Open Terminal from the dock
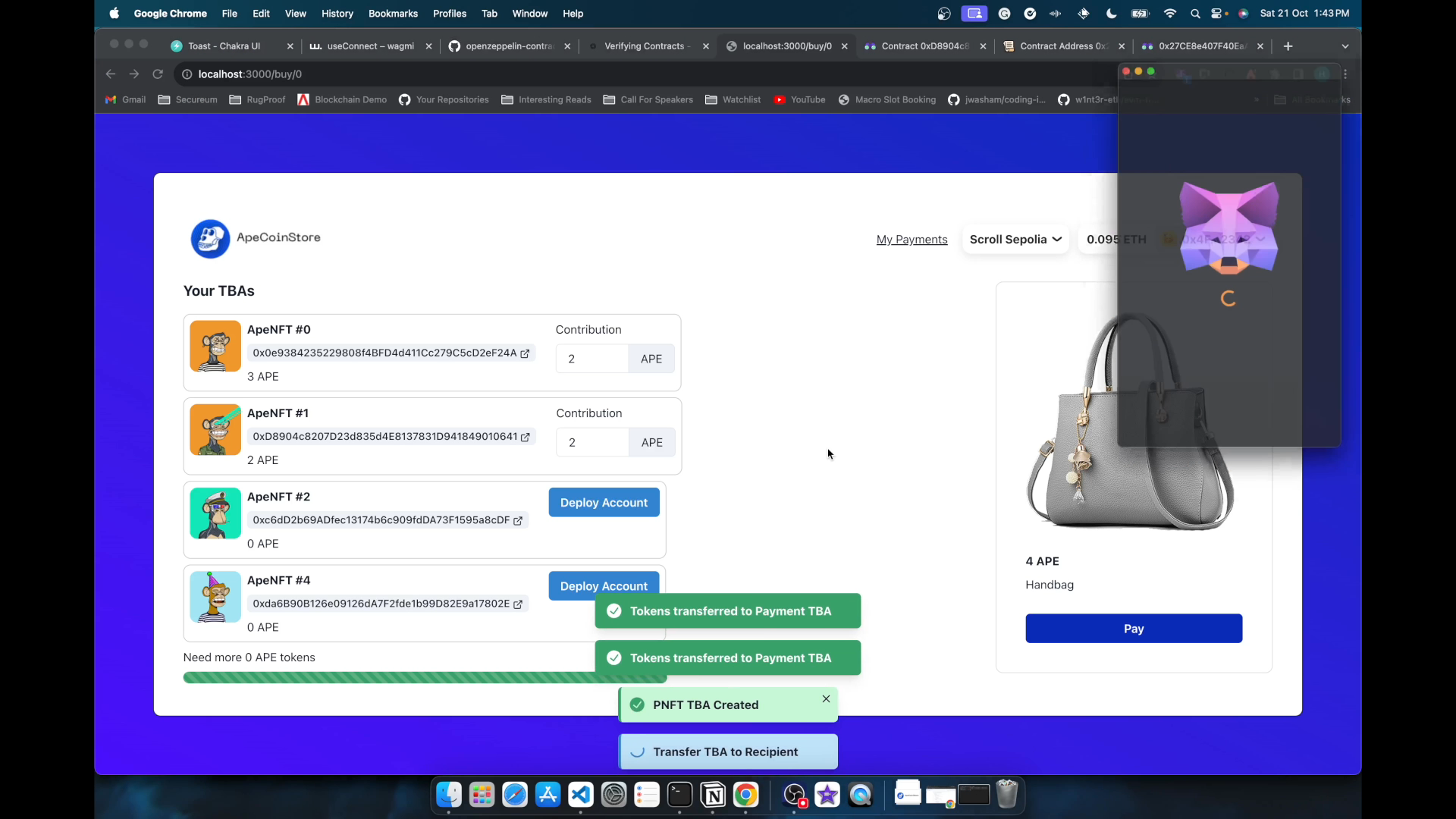 click(679, 795)
